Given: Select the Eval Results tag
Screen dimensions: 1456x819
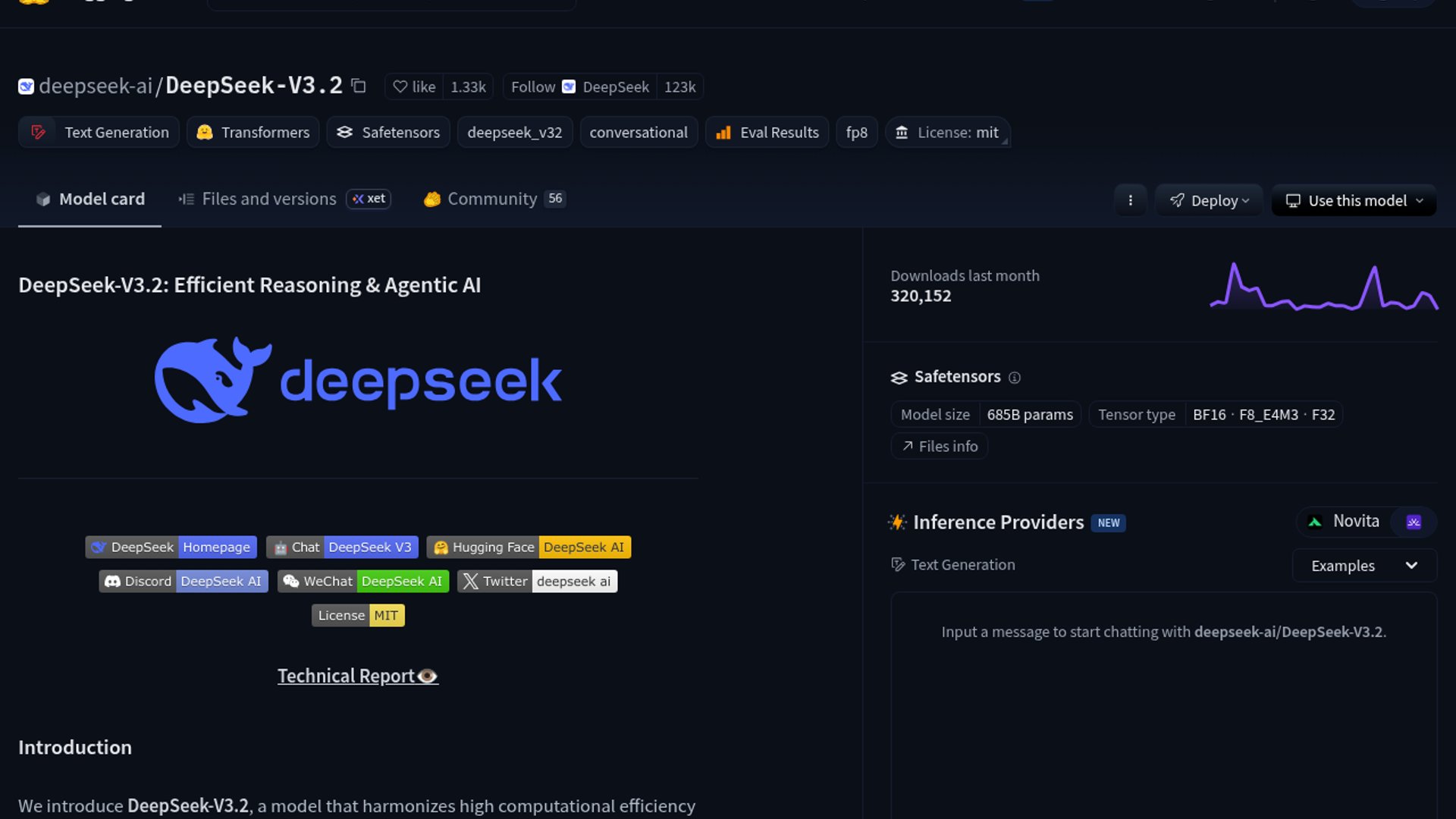Looking at the screenshot, I should (767, 133).
